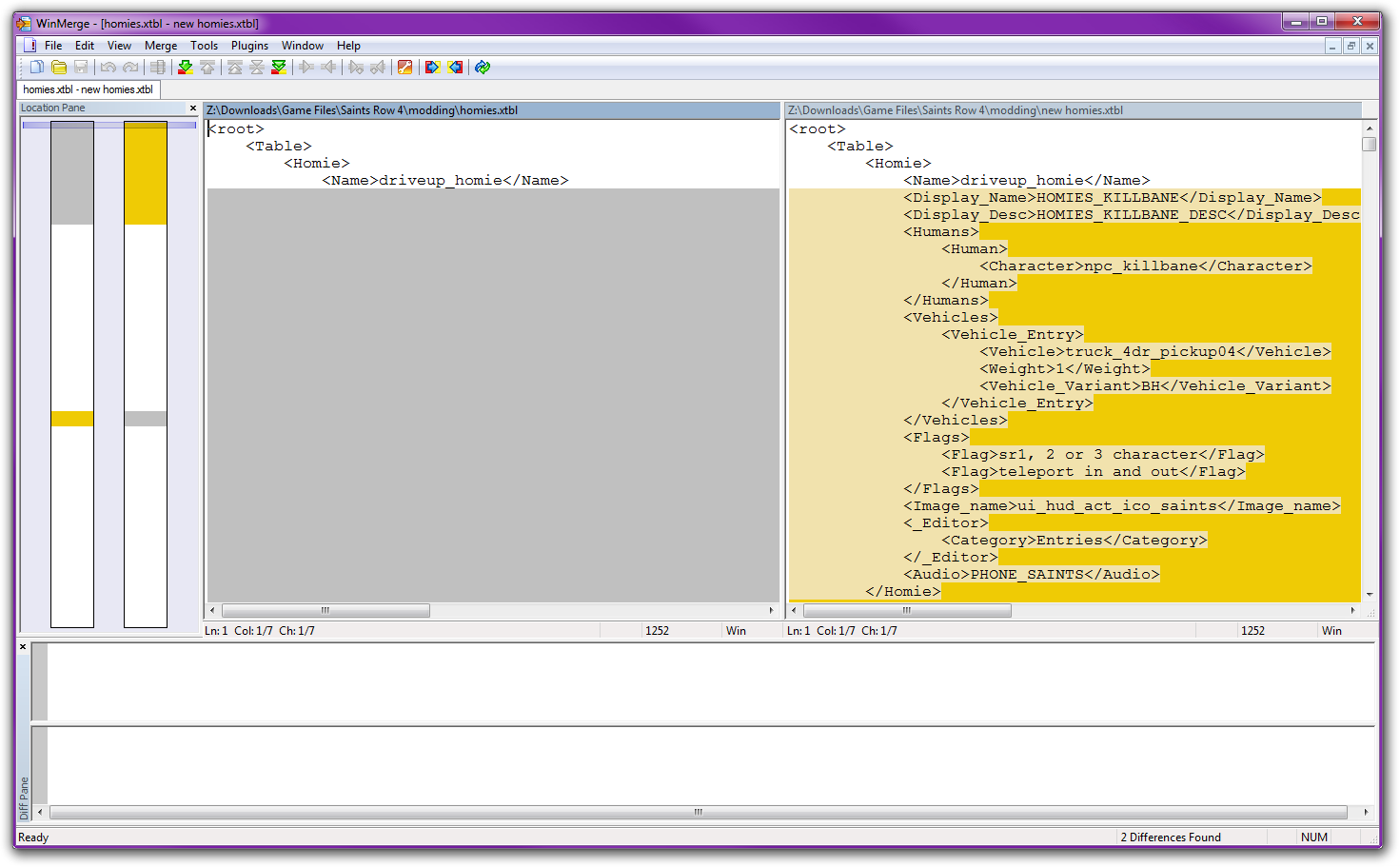Click HOMIES_KILLBANE Display_Name line
This screenshot has height=867, width=1400.
(x=1113, y=198)
